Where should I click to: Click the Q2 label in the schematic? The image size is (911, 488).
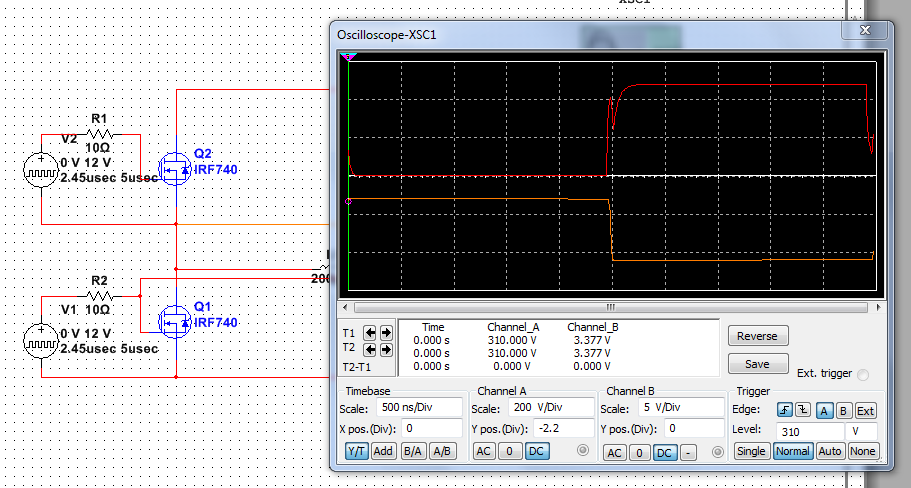pos(202,154)
